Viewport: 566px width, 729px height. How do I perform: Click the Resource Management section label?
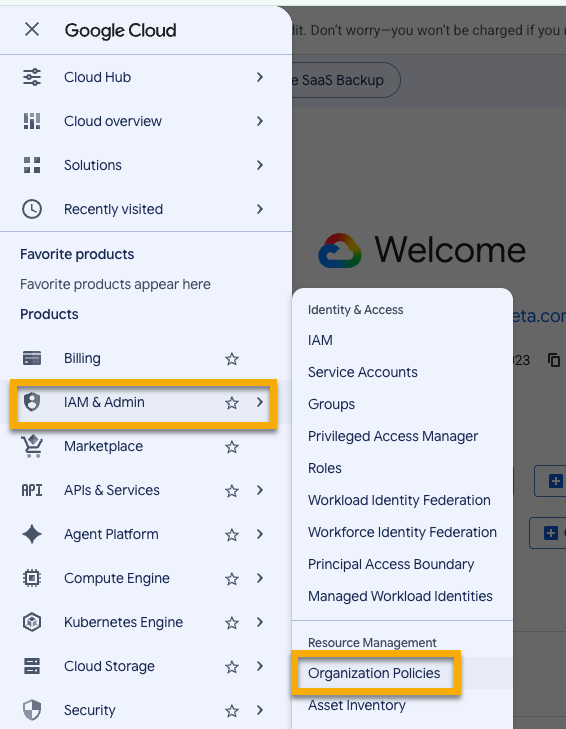(372, 643)
